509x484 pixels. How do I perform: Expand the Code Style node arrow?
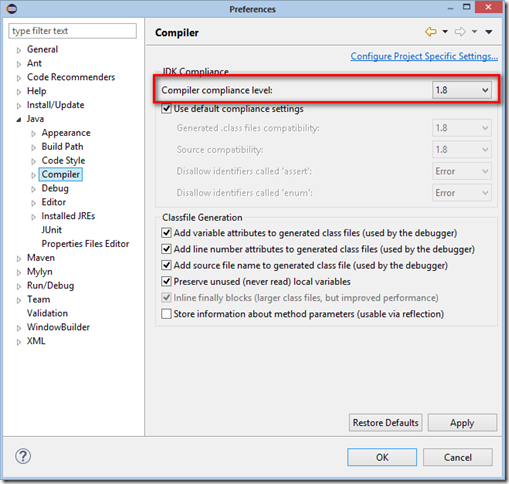[x=33, y=161]
